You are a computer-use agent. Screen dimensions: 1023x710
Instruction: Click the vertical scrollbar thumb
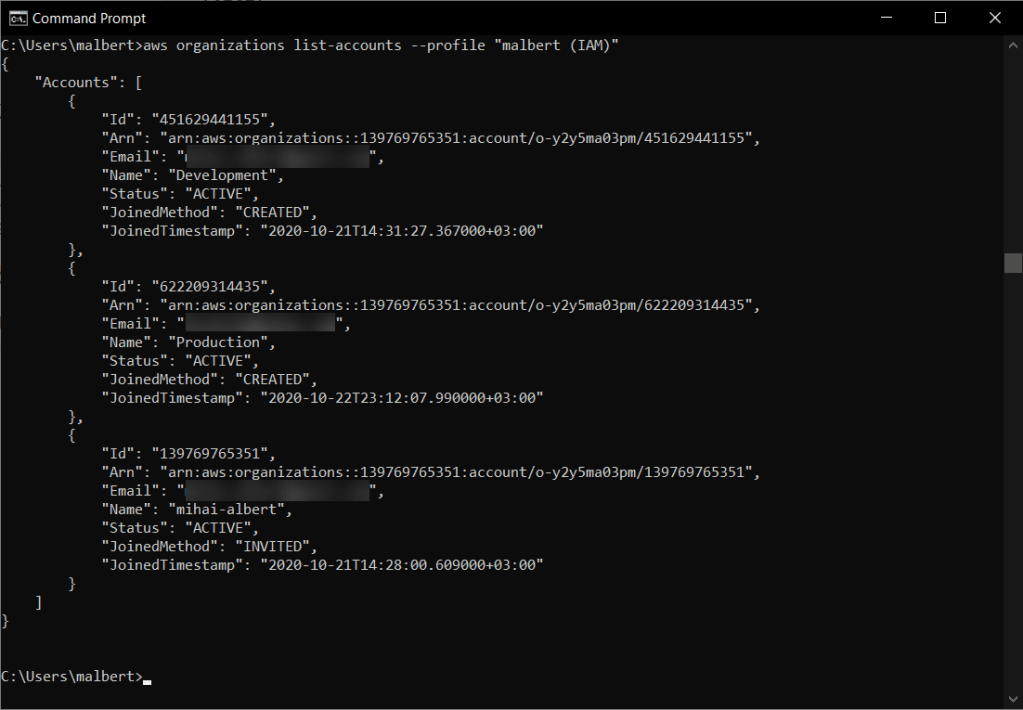coord(1012,262)
